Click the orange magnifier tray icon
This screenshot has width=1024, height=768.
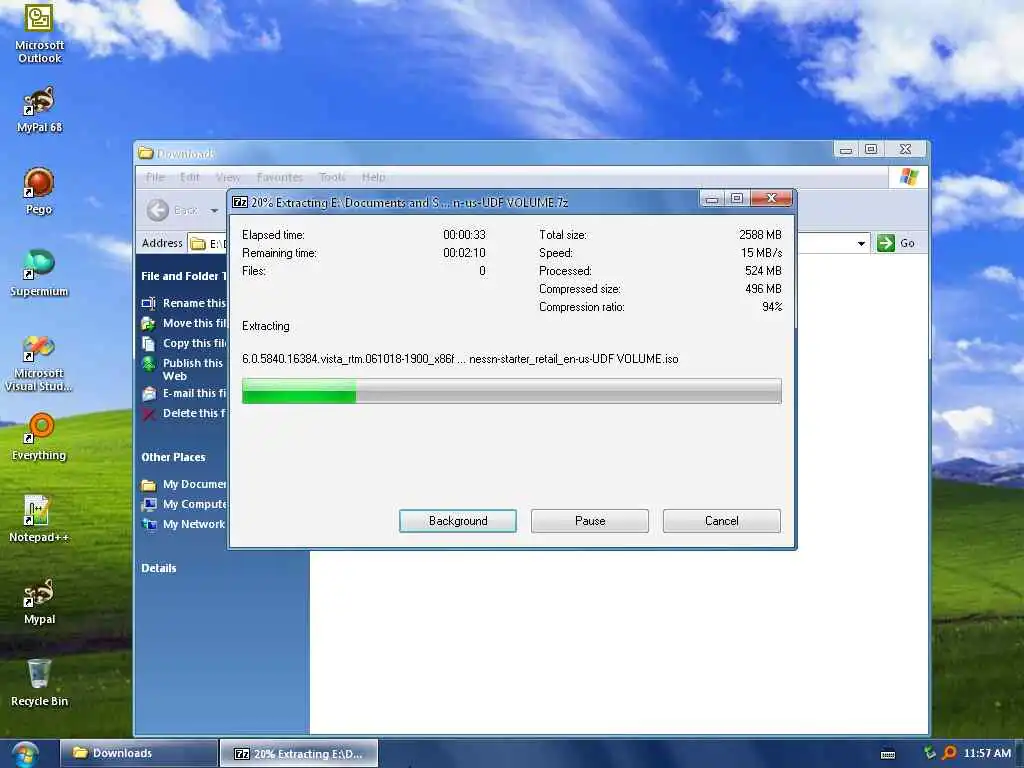[950, 753]
